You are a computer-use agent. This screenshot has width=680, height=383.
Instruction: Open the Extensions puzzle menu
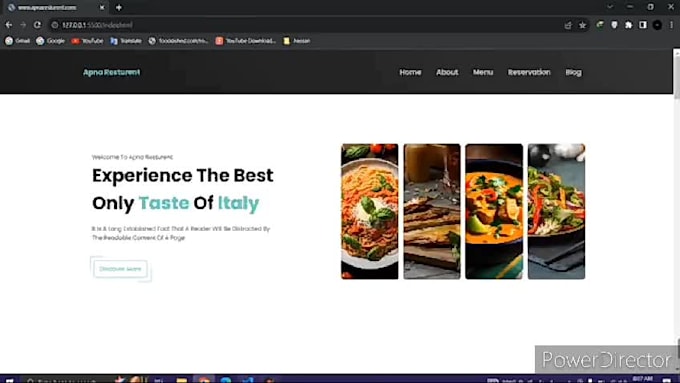pyautogui.click(x=628, y=25)
